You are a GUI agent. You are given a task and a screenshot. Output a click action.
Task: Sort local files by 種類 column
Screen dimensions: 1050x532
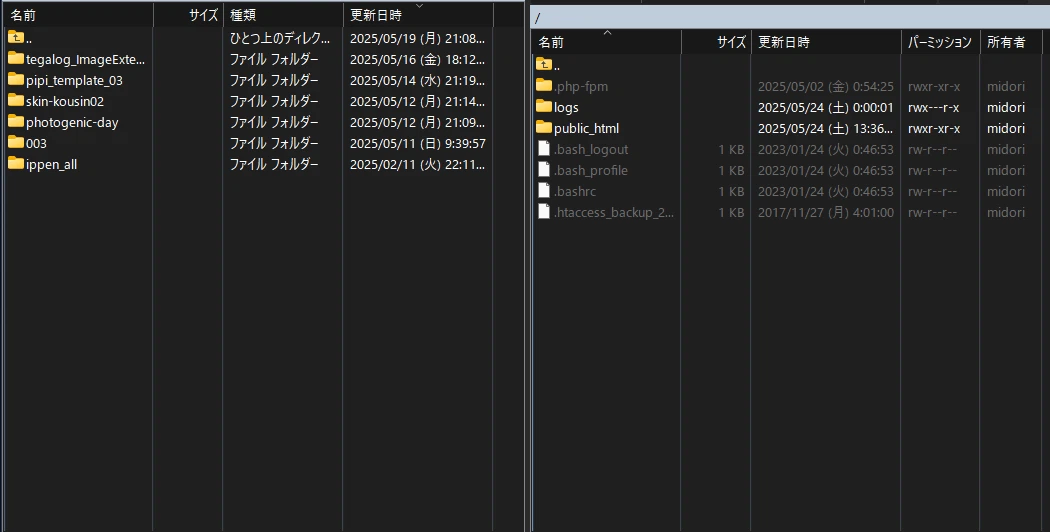283,15
